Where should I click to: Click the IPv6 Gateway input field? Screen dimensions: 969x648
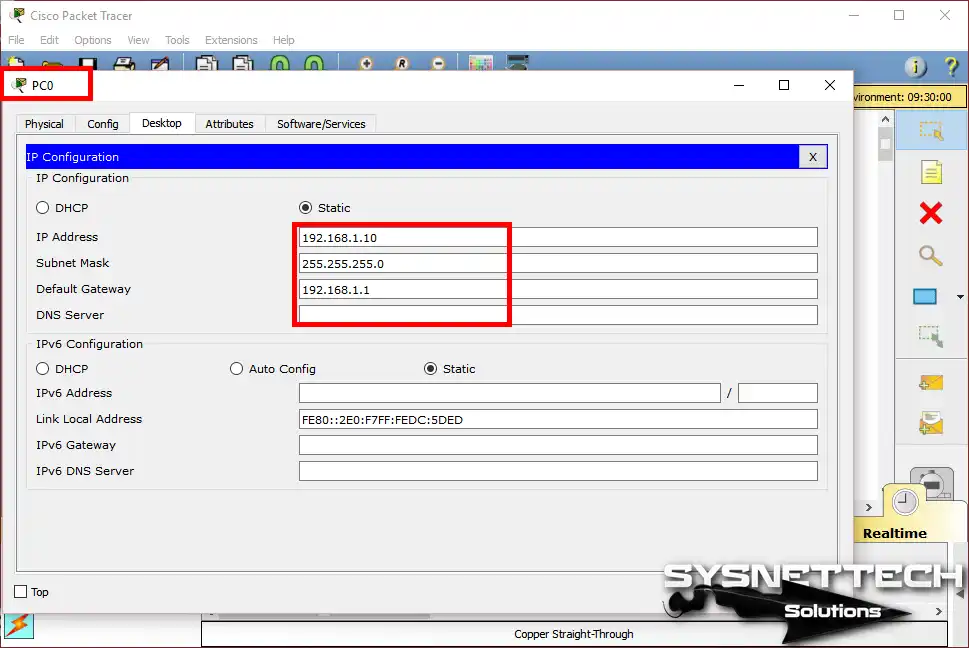(558, 445)
